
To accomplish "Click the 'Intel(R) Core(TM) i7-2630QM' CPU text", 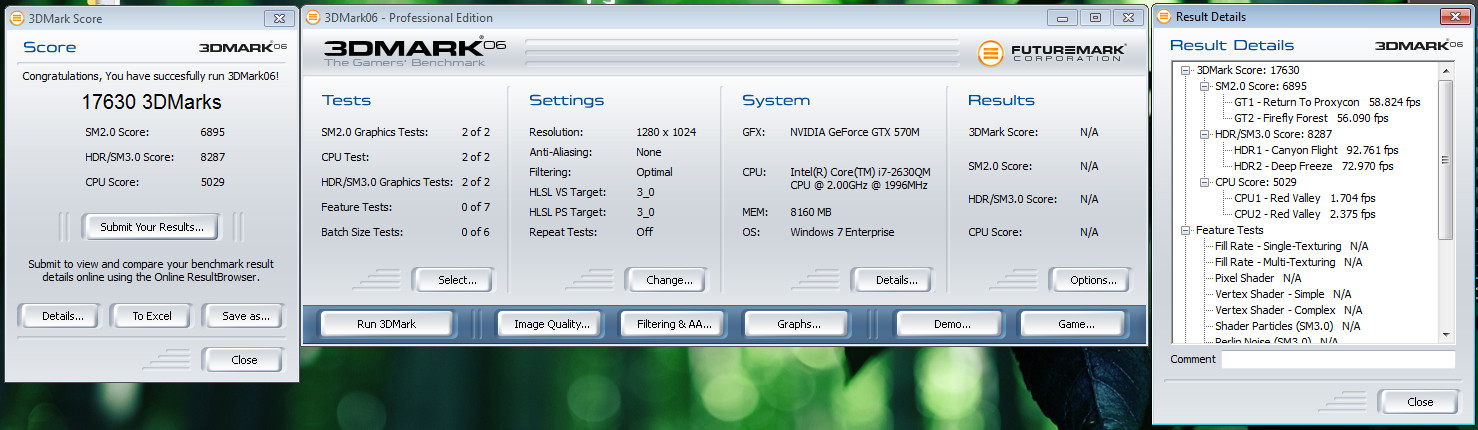I will tap(860, 172).
